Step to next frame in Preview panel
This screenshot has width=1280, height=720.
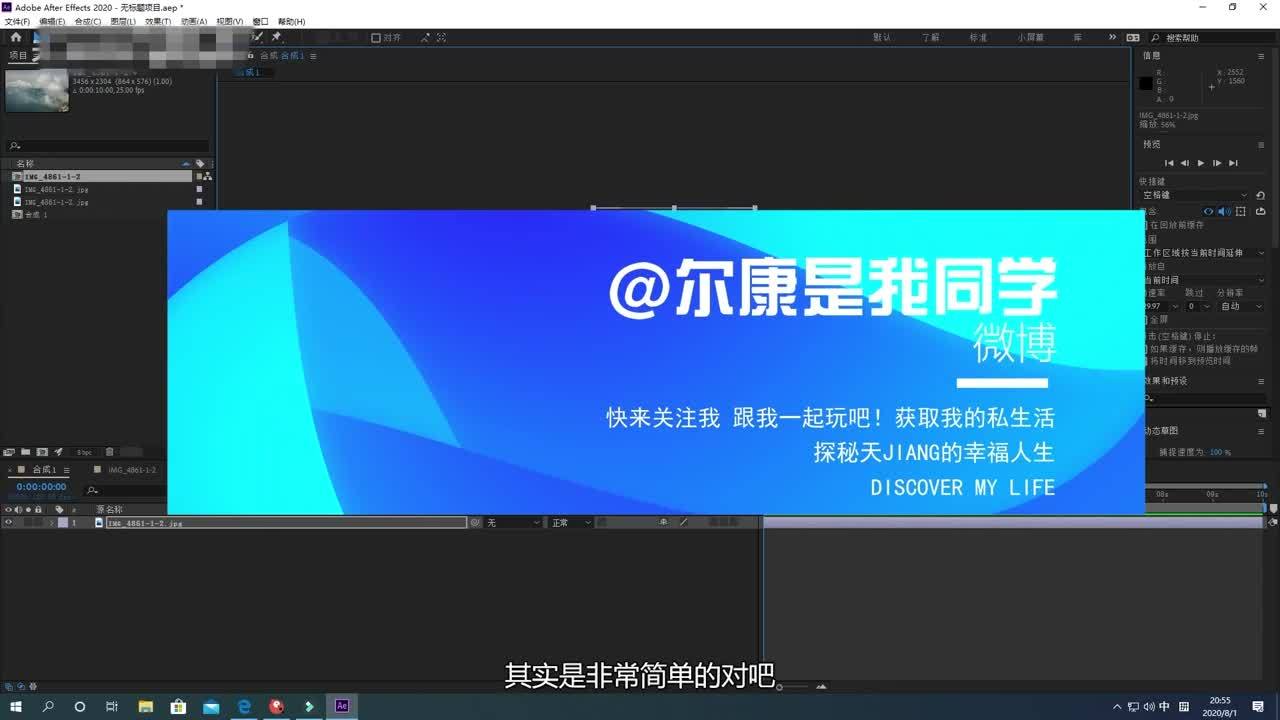[1217, 163]
